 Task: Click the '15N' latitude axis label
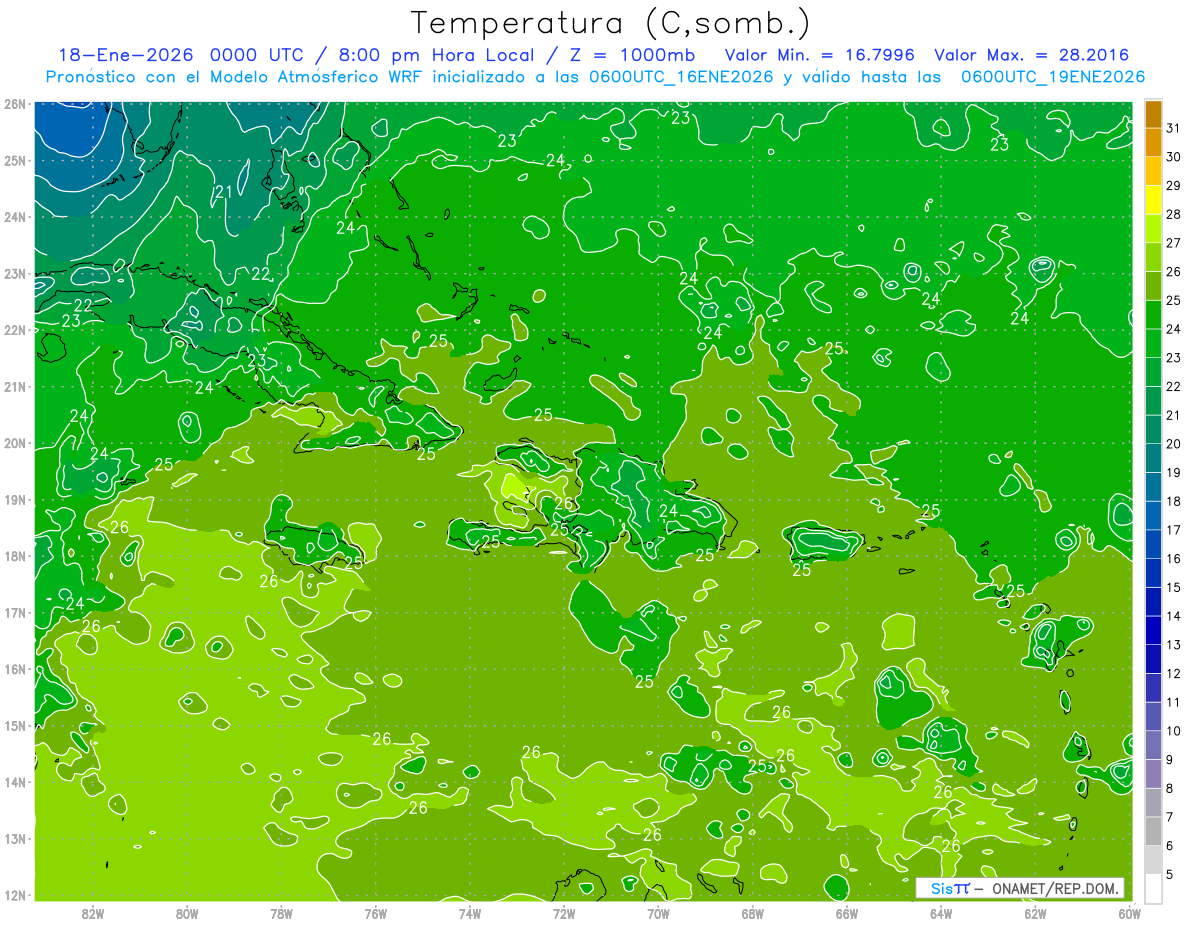14,726
